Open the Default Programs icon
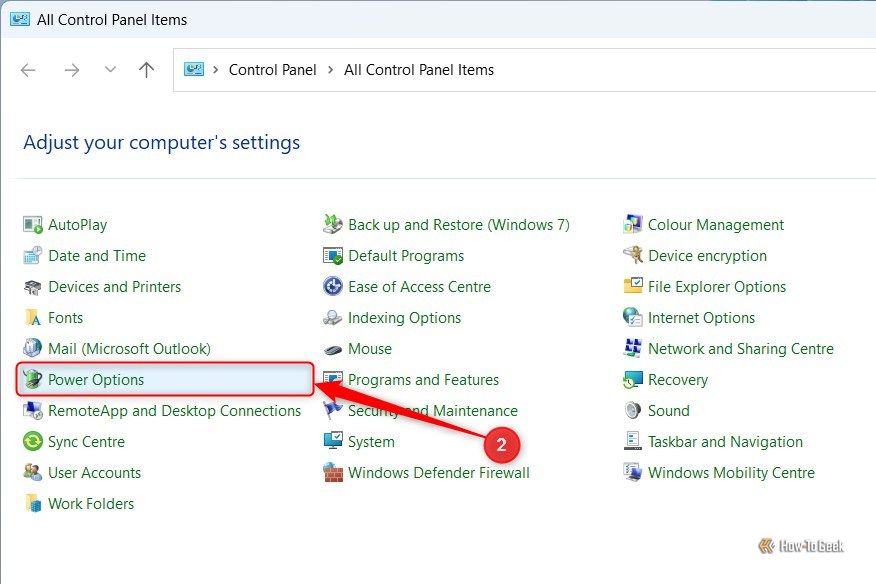 click(333, 255)
